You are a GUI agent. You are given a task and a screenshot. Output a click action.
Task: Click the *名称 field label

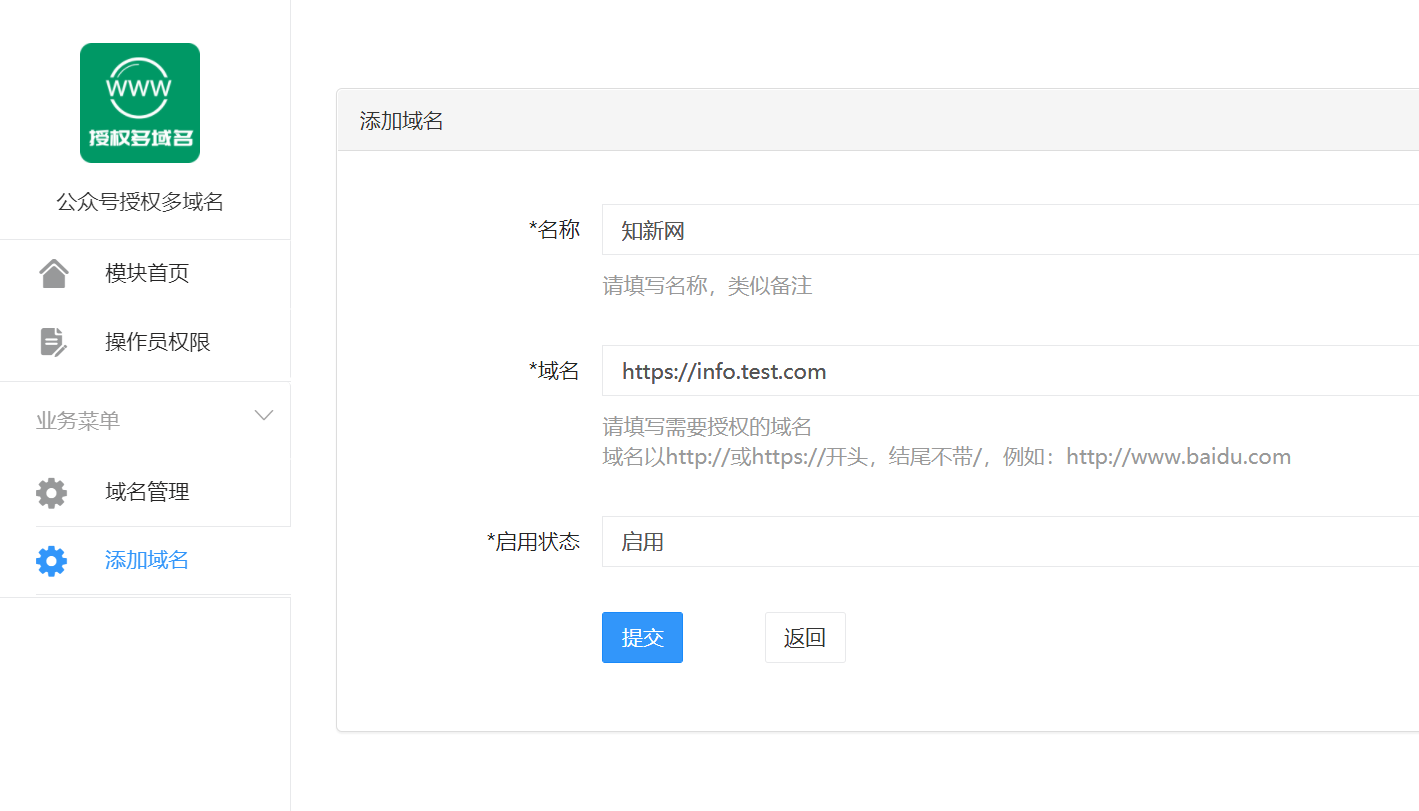[555, 230]
